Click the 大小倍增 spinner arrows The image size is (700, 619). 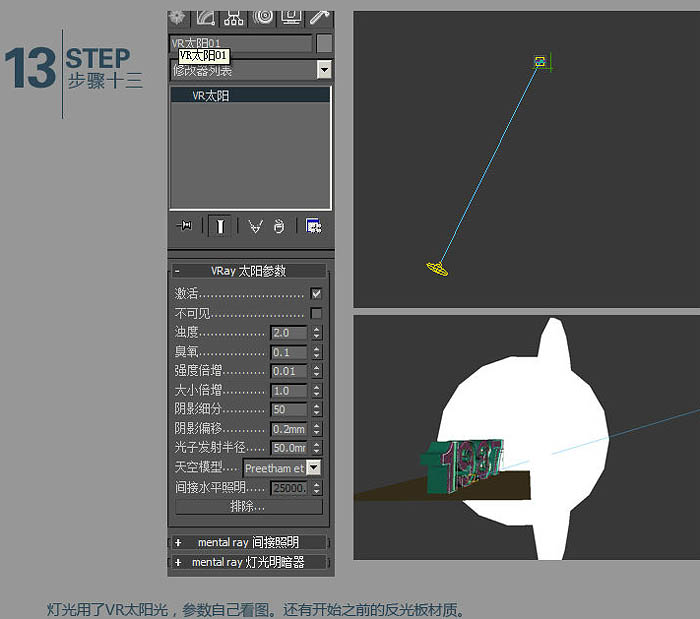[x=317, y=391]
